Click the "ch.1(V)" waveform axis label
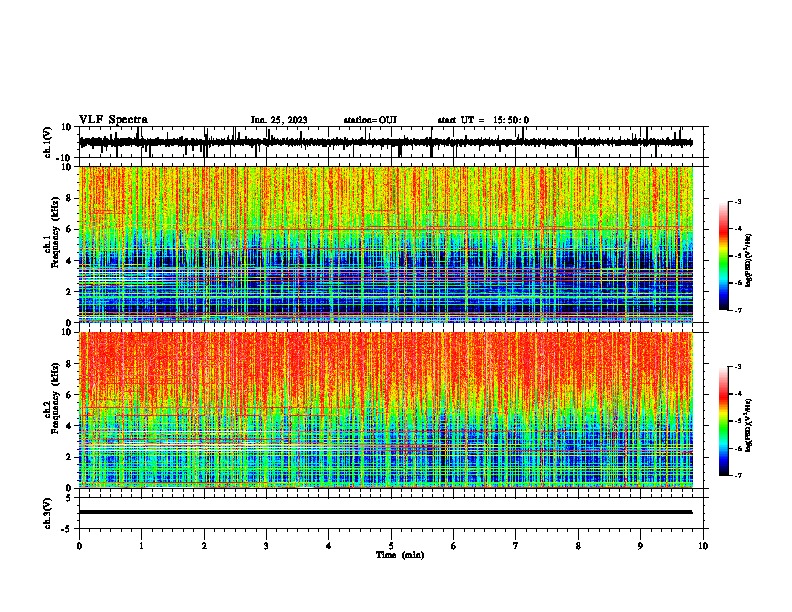Viewport: 792px width, 612px height. 48,142
